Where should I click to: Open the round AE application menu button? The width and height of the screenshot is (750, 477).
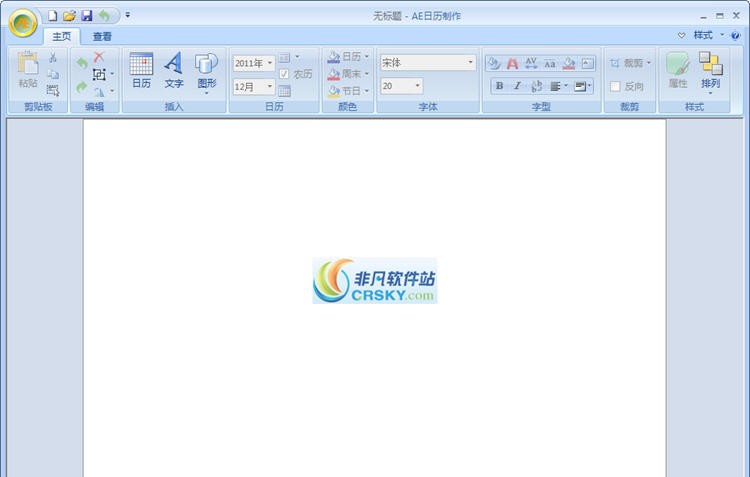pyautogui.click(x=23, y=23)
